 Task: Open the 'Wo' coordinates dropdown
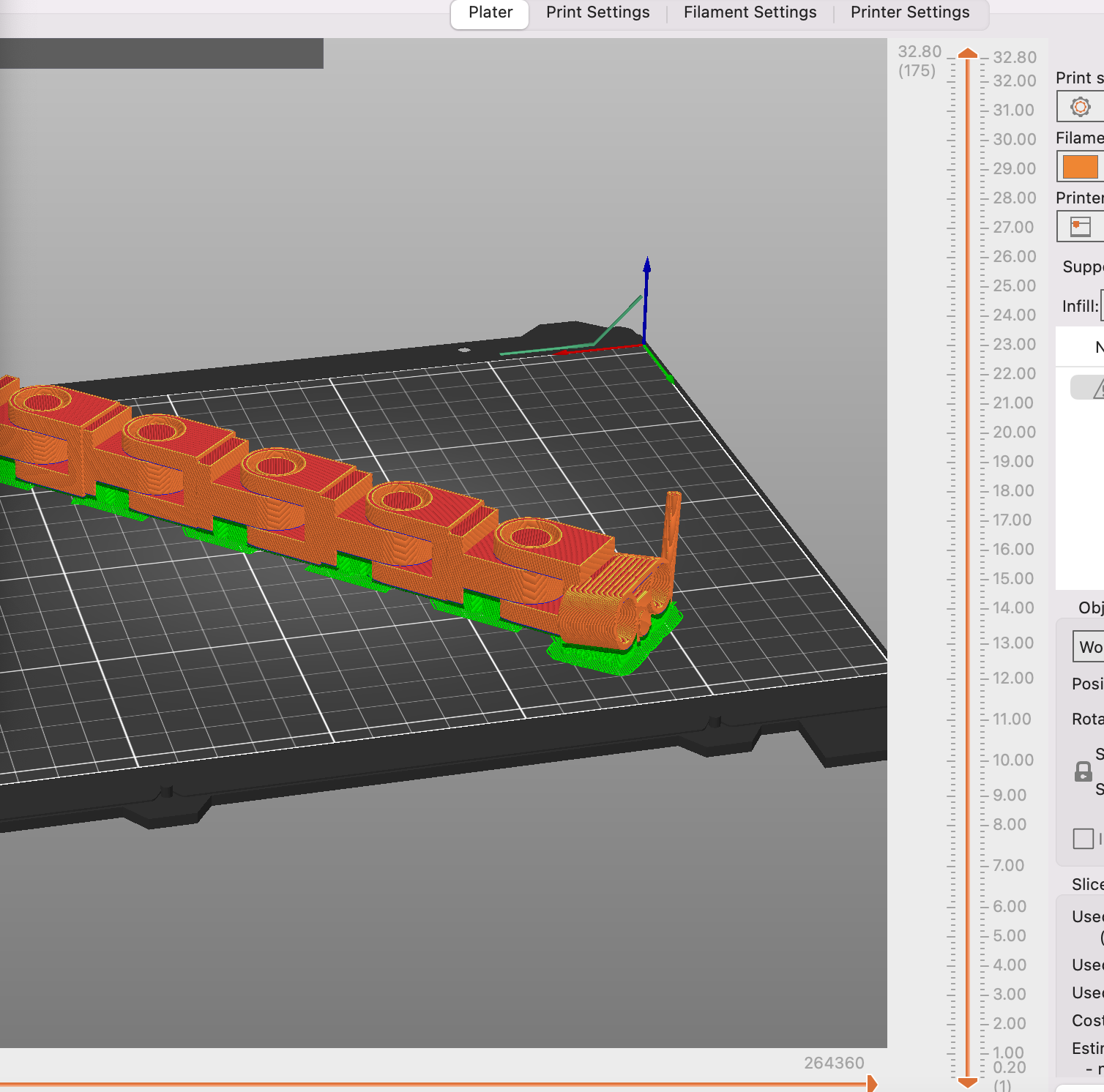pos(1089,647)
